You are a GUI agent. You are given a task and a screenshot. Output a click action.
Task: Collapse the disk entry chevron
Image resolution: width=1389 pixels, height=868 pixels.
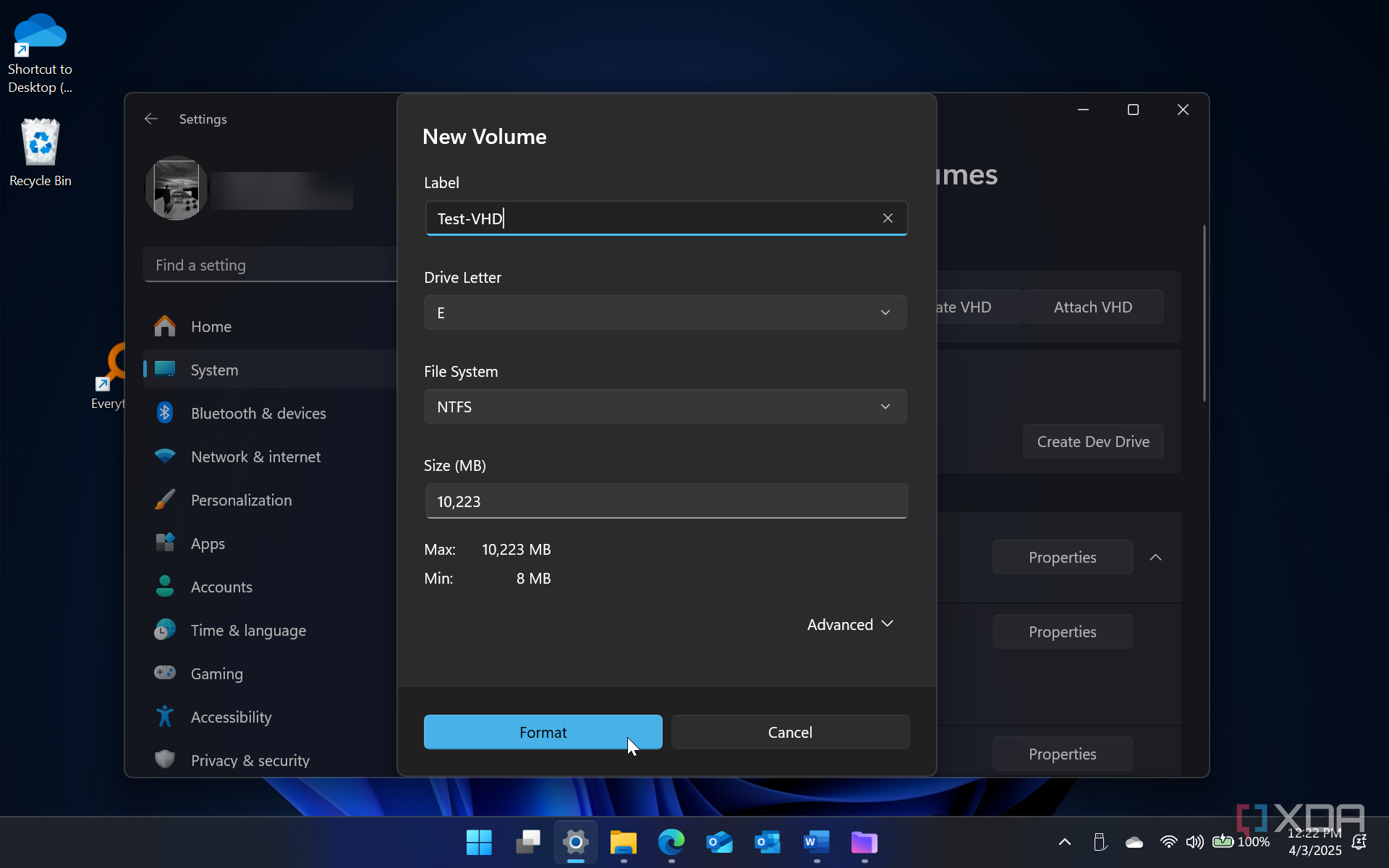point(1155,558)
